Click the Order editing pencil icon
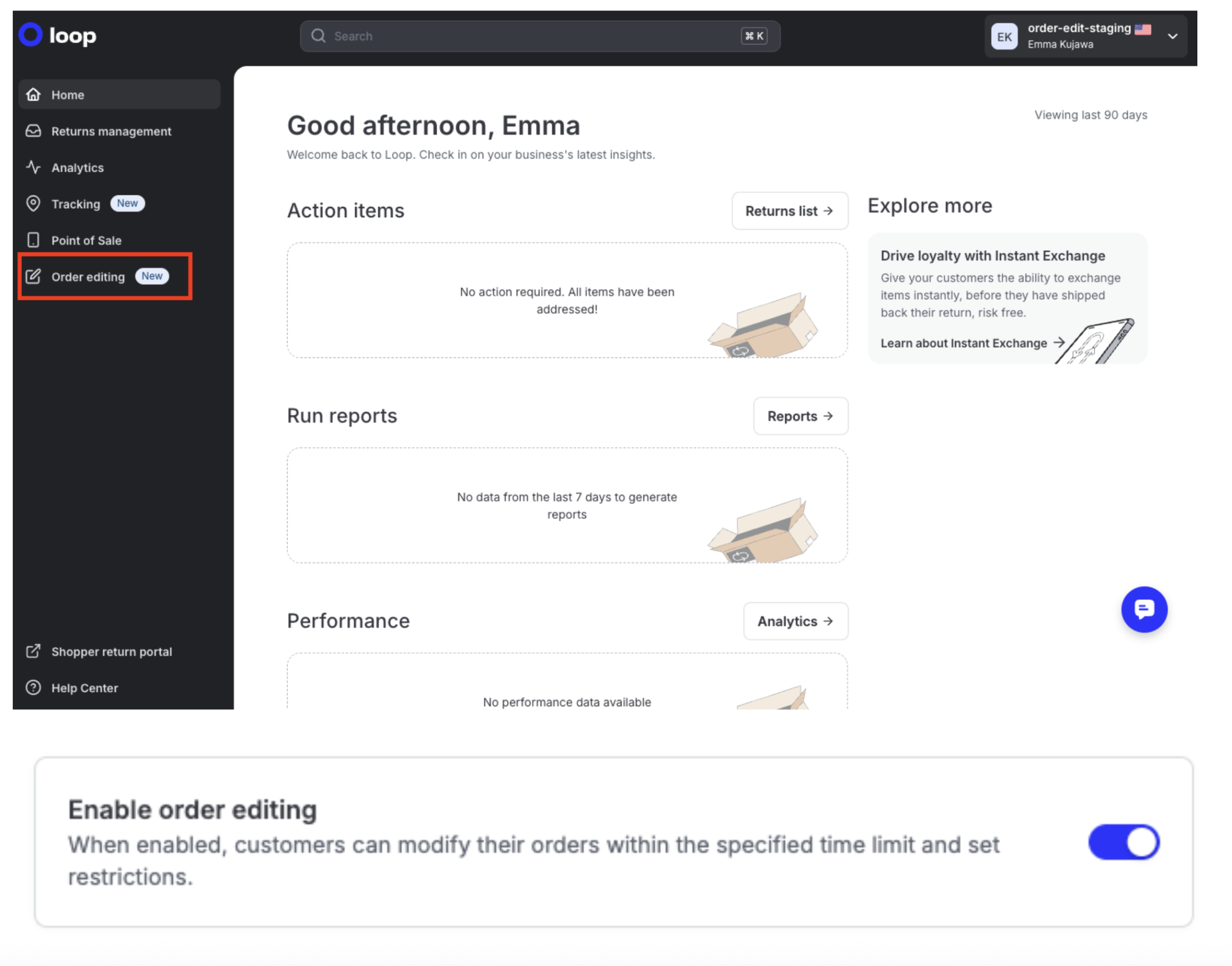The image size is (1232, 966). [34, 276]
